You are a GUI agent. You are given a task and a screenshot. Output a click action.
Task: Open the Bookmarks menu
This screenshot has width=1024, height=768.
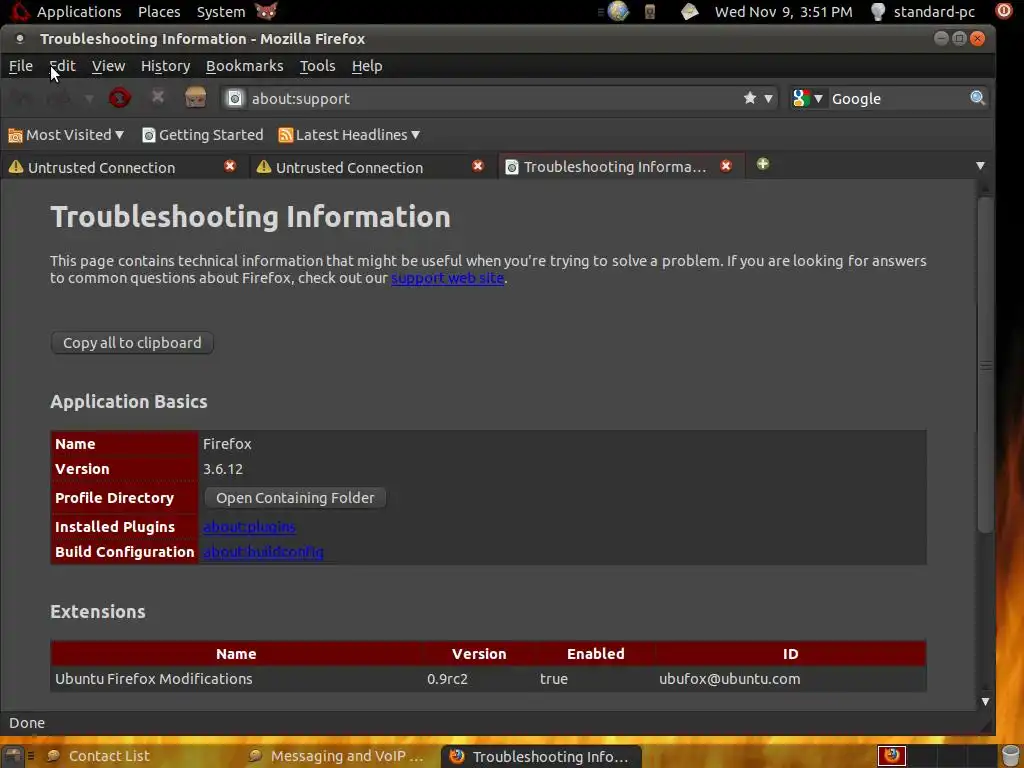pyautogui.click(x=244, y=66)
